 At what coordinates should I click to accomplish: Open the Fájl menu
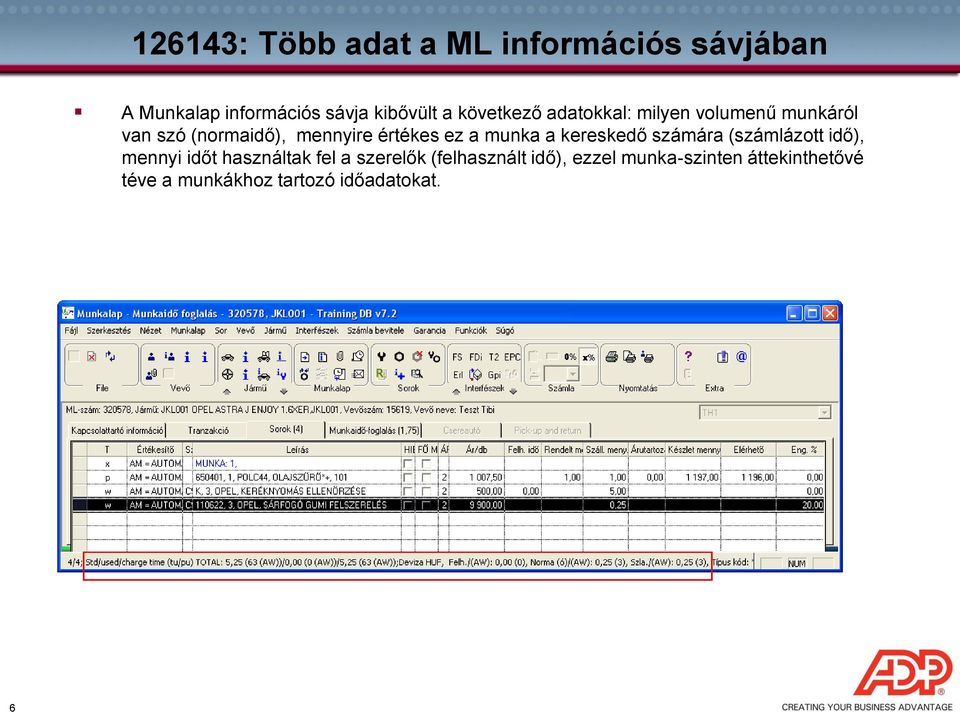click(71, 331)
